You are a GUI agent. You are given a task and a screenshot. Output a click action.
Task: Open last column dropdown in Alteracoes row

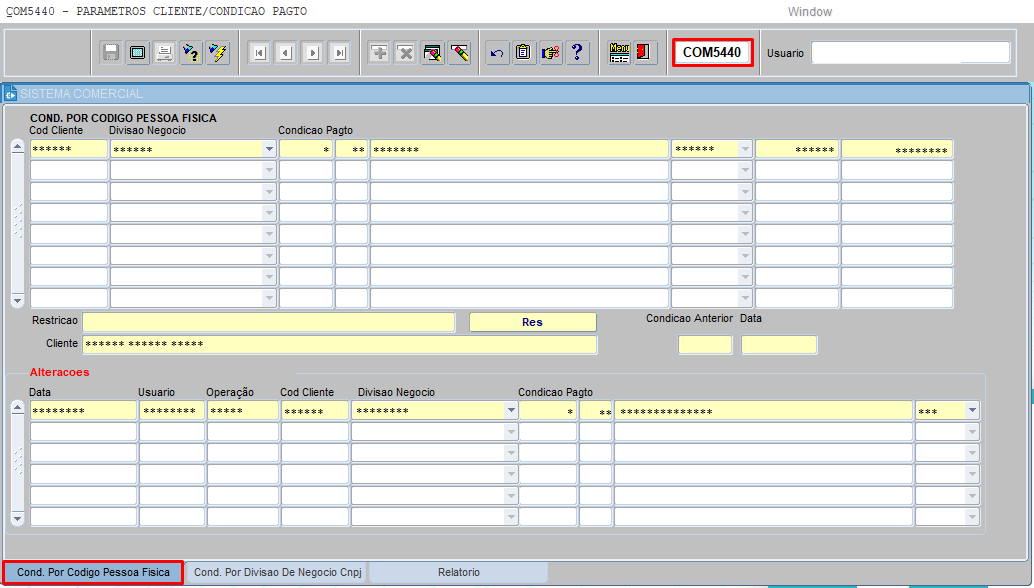972,411
